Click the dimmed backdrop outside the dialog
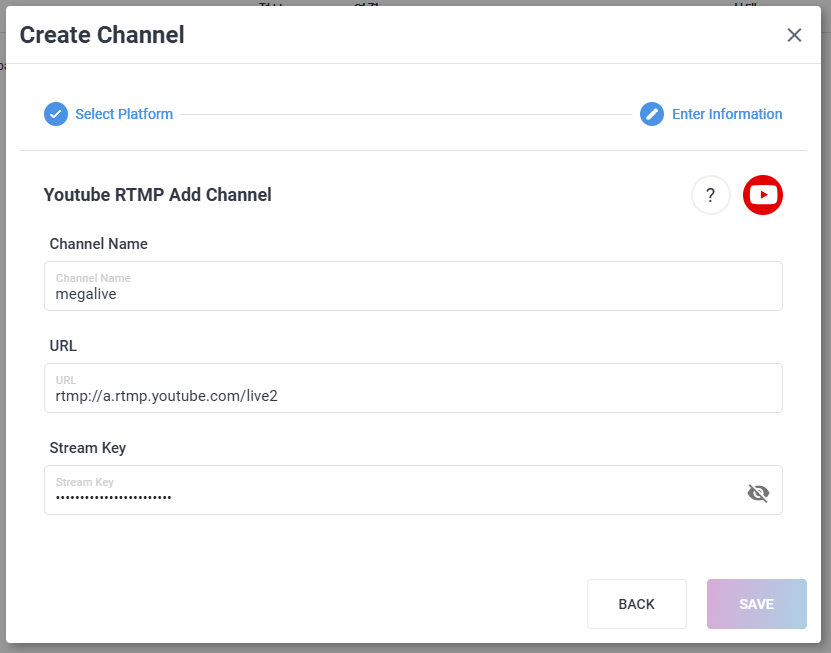831x653 pixels. point(826,318)
